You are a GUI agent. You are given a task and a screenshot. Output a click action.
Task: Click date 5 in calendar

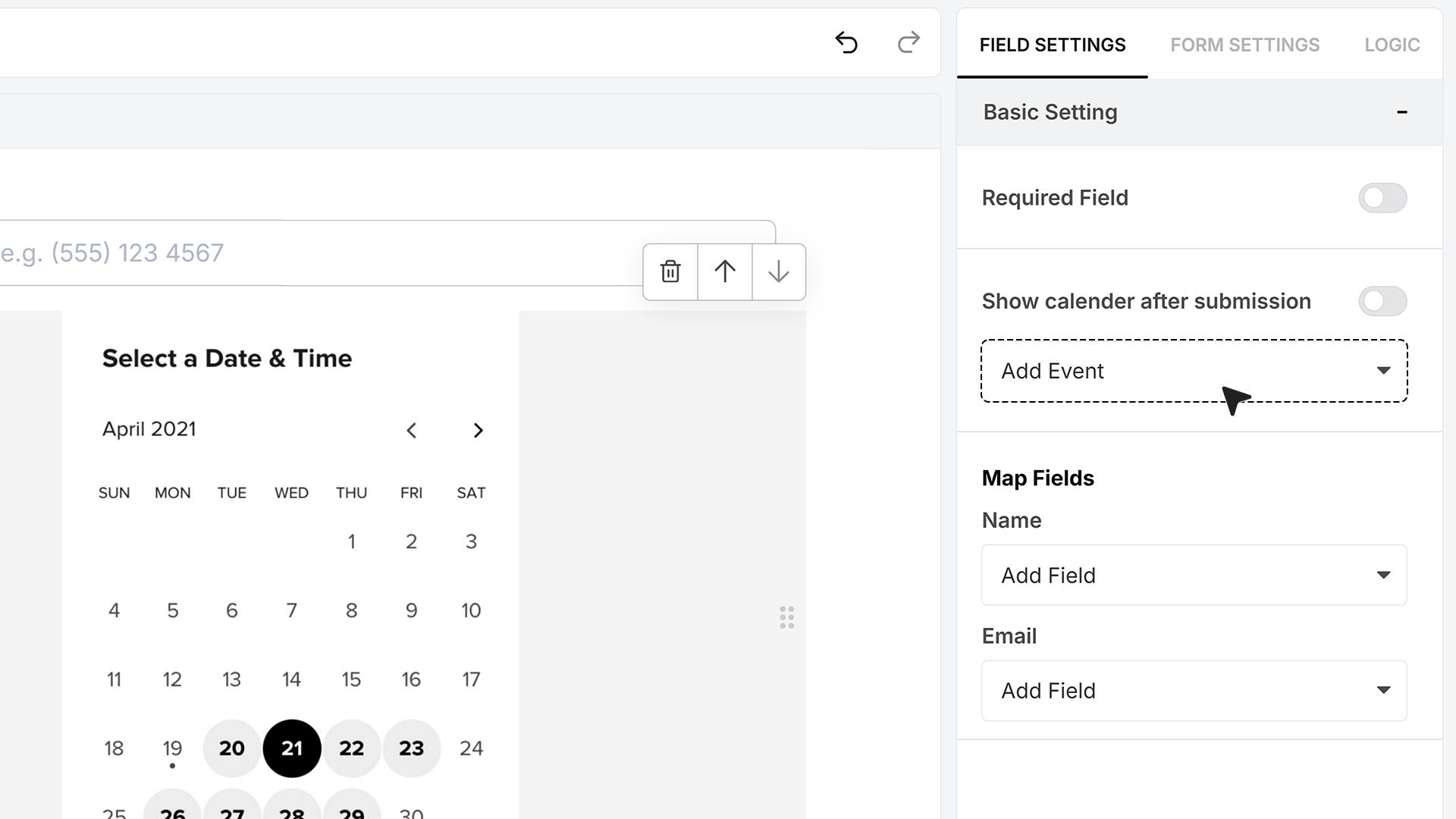coord(173,610)
